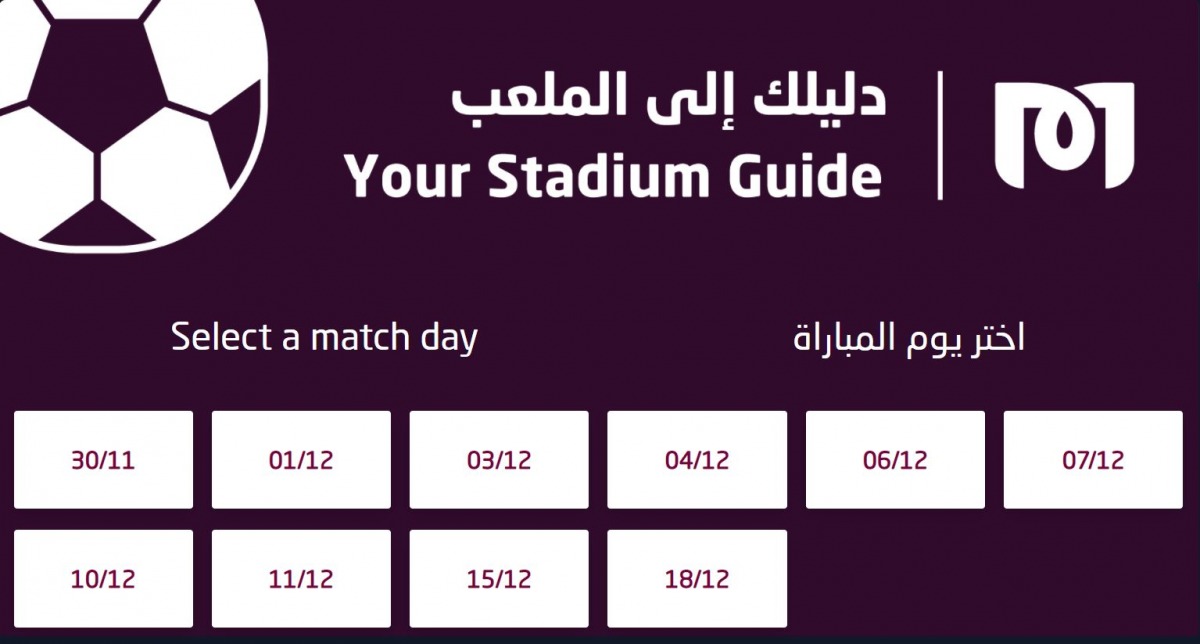Click the vertical divider beside the logo
1200x644 pixels.
(x=940, y=135)
